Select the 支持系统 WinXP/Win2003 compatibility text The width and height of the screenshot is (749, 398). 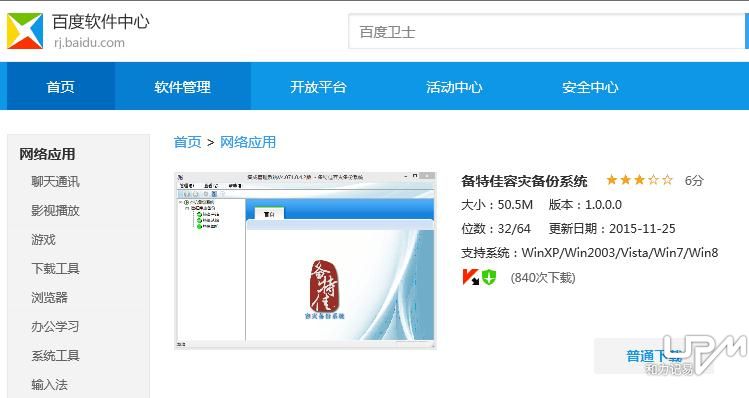pos(589,253)
